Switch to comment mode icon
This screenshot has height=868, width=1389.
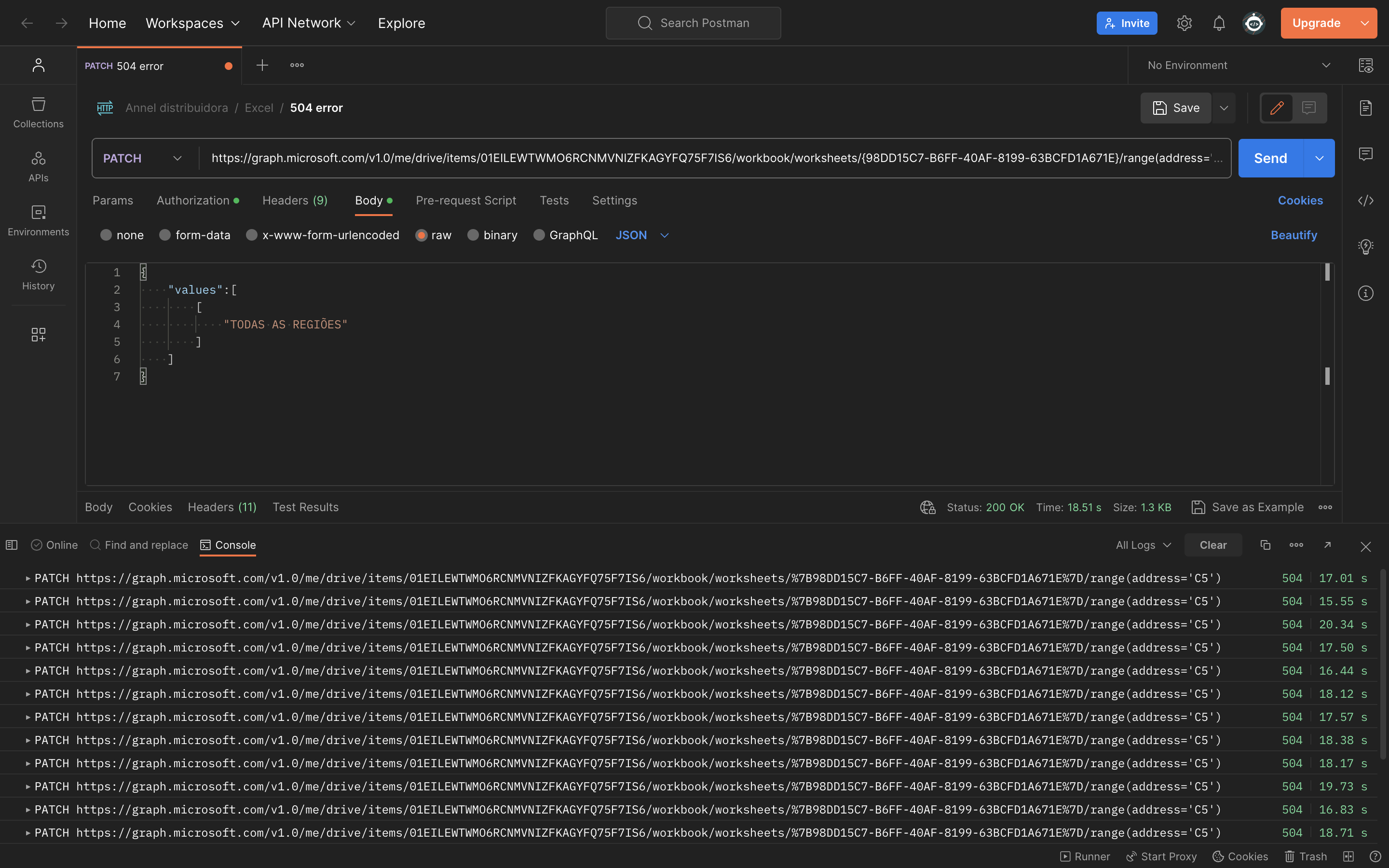point(1309,108)
